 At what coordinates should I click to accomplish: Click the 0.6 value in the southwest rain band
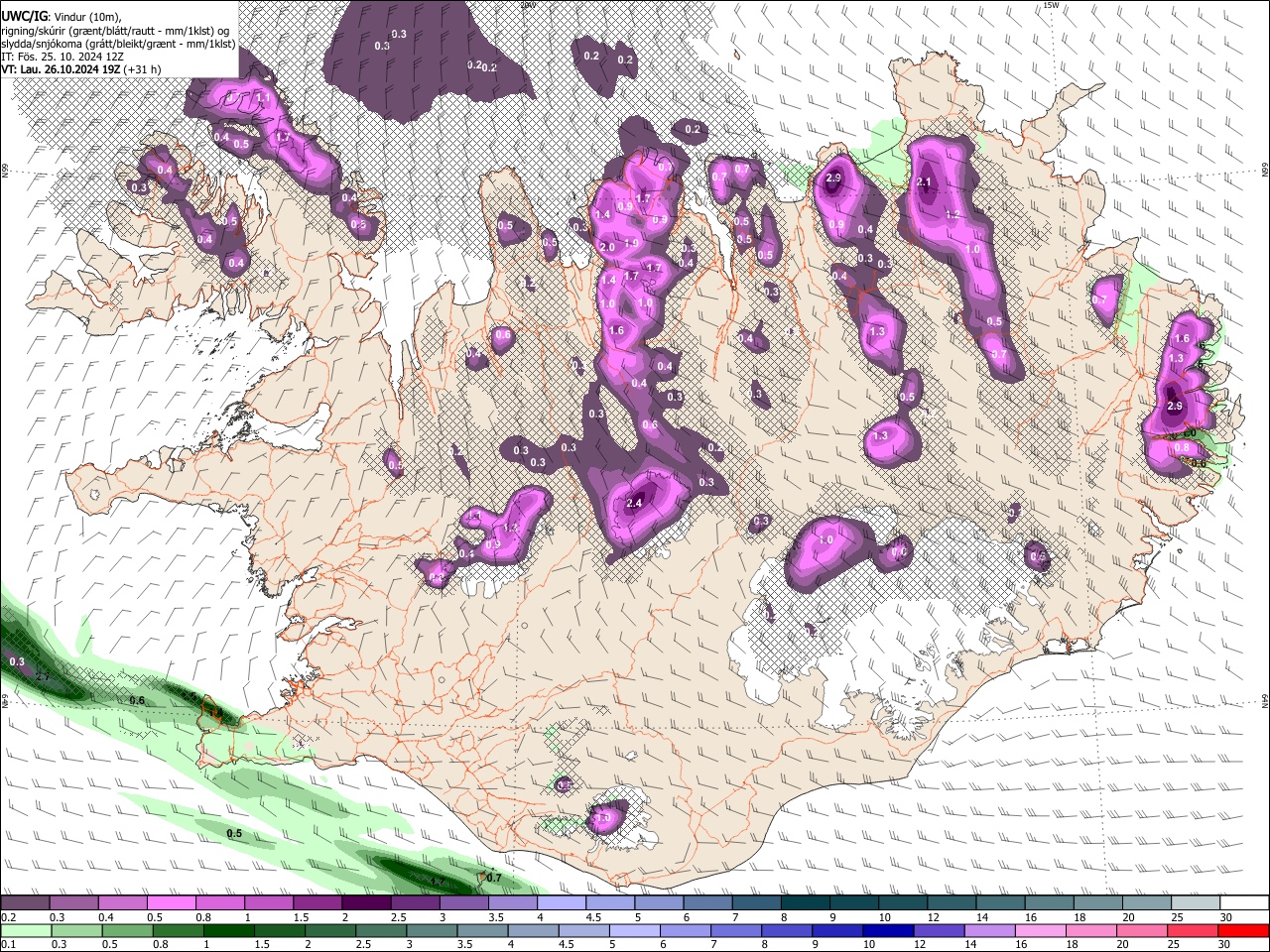click(x=137, y=701)
